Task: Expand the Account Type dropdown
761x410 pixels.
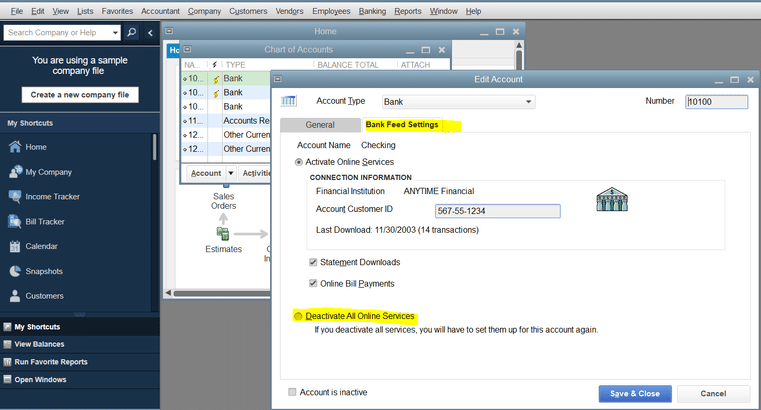Action: click(529, 102)
